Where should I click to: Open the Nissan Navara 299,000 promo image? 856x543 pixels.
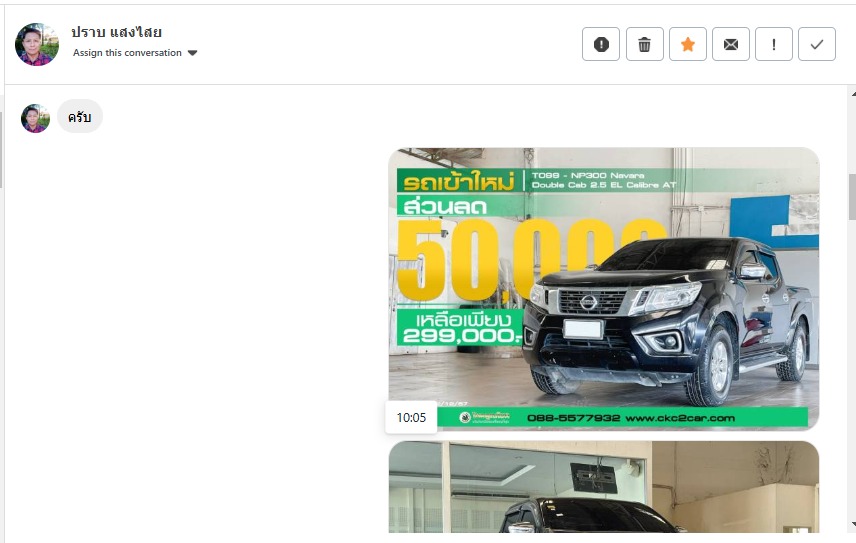604,289
